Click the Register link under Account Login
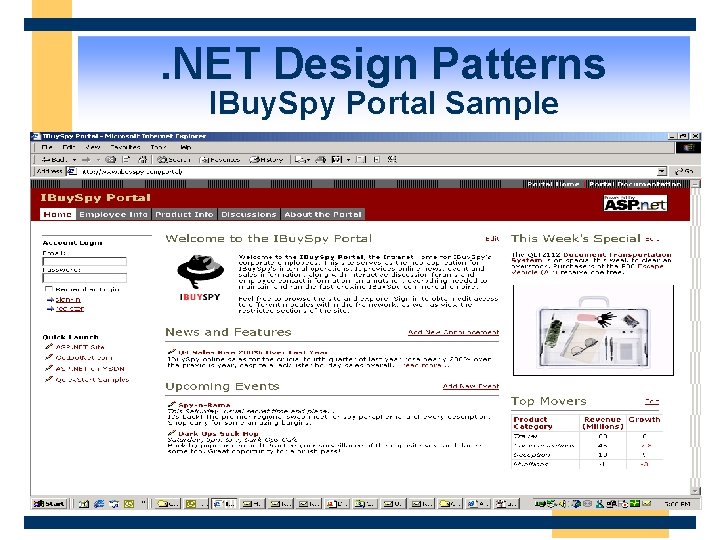Image resolution: width=720 pixels, height=540 pixels. 70,309
